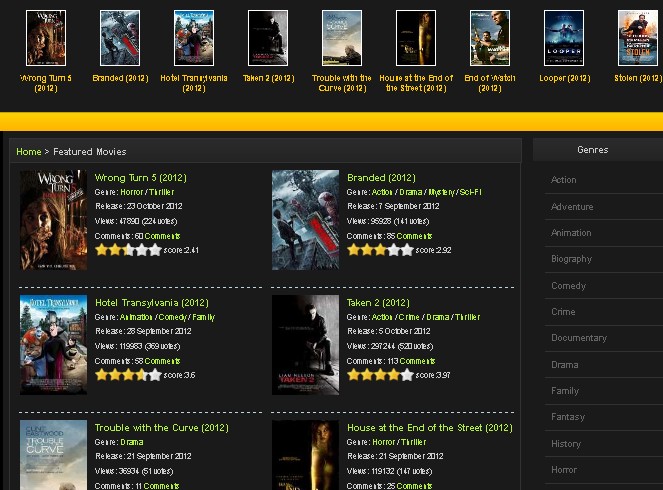The width and height of the screenshot is (663, 490).
Task: Select Sci-Fi genre under Branded
Action: coord(470,192)
